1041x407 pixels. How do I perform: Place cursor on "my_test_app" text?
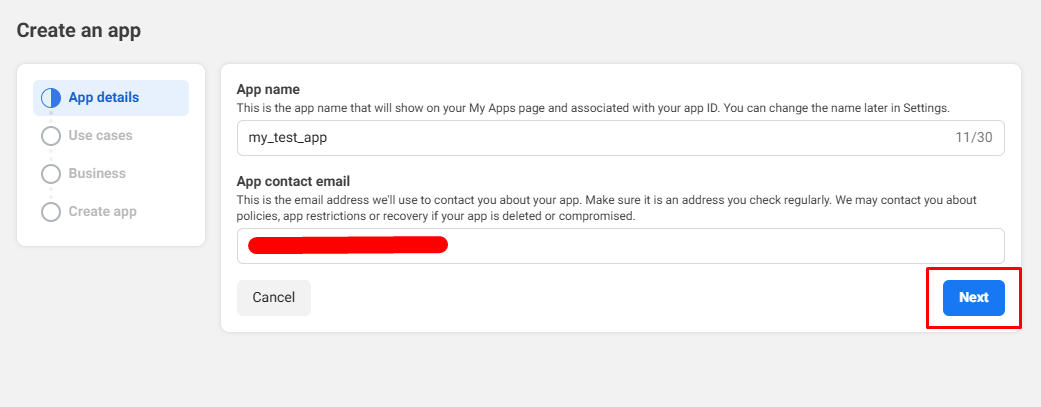pos(288,138)
